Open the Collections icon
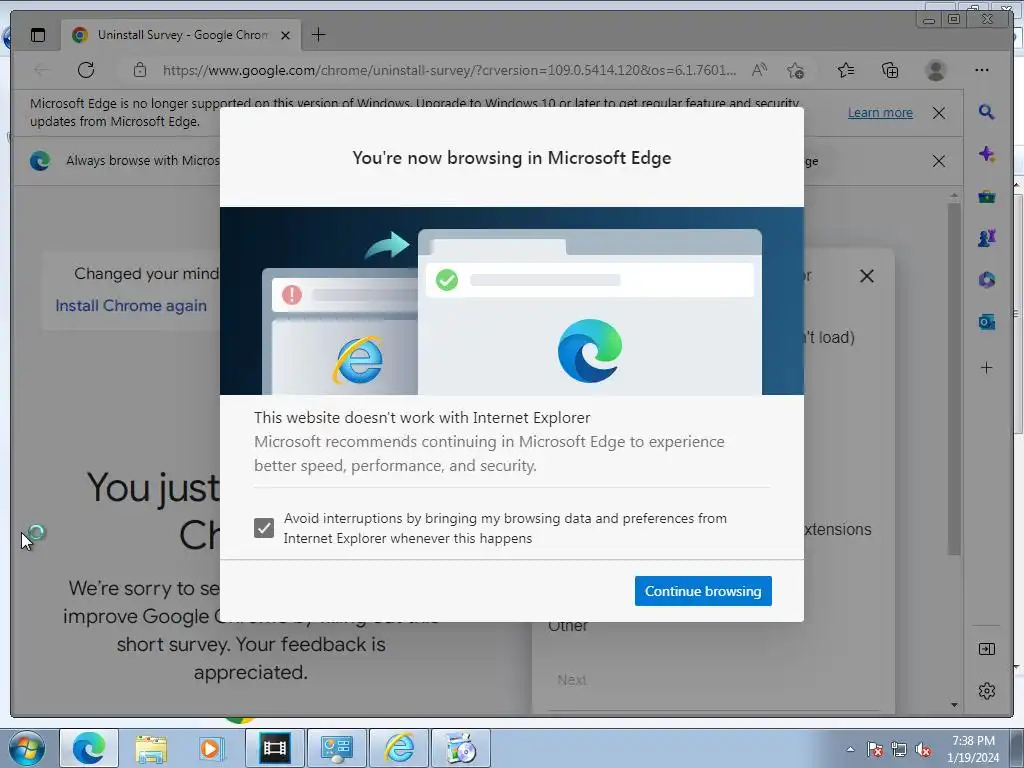The image size is (1024, 768). tap(890, 70)
